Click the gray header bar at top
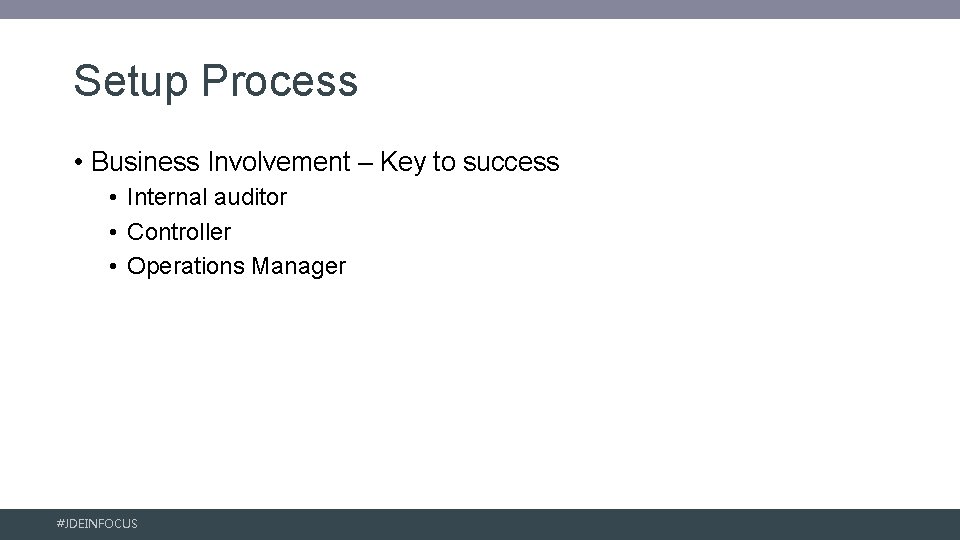The width and height of the screenshot is (960, 540). (480, 9)
